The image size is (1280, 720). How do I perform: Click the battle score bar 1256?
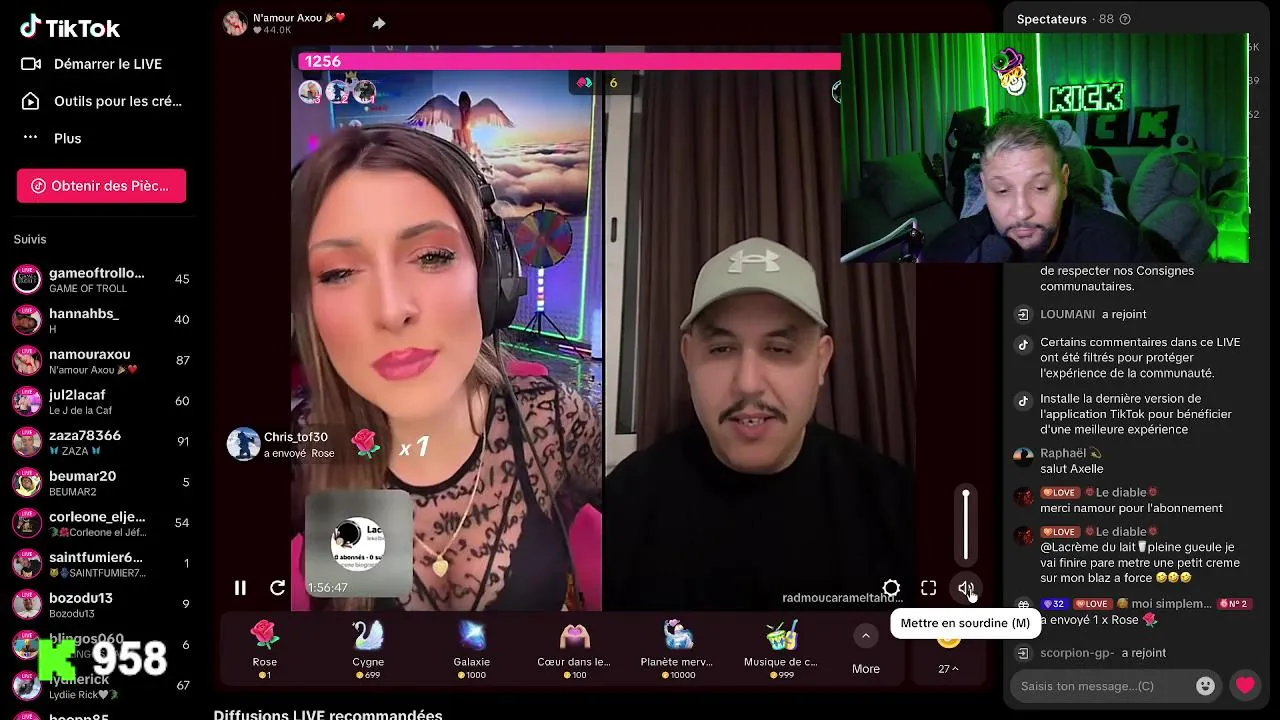pyautogui.click(x=569, y=61)
